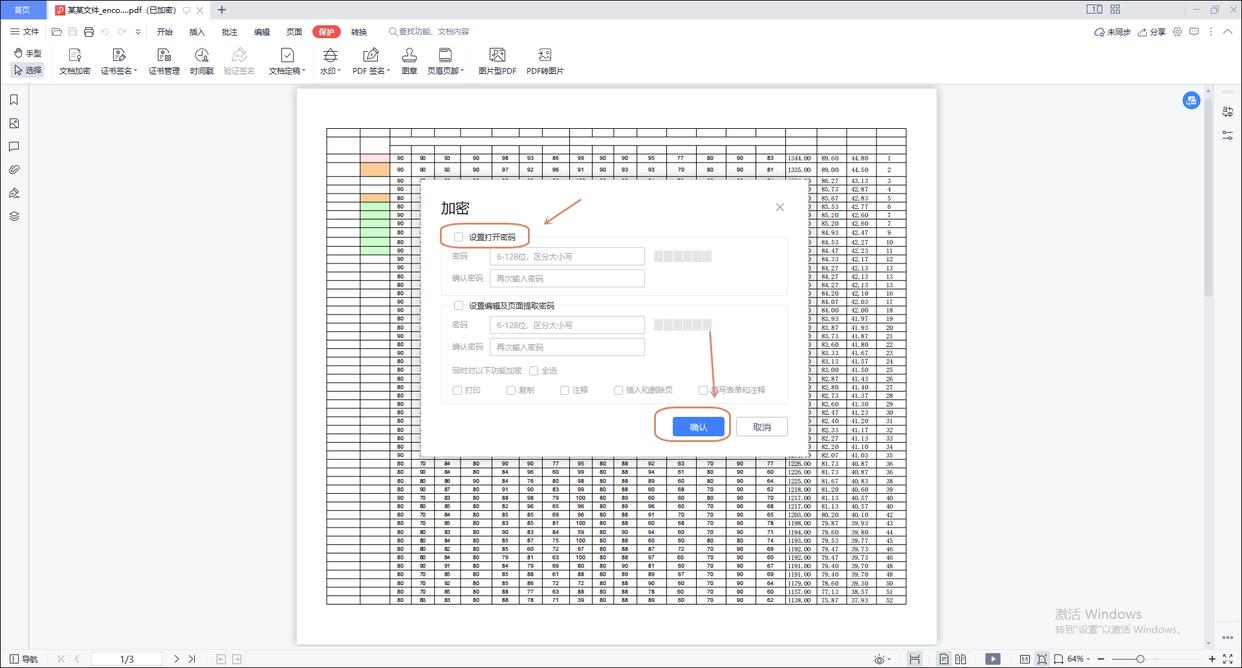1242x668 pixels.
Task: Tick the 全选 select-all checkbox
Action: click(534, 371)
